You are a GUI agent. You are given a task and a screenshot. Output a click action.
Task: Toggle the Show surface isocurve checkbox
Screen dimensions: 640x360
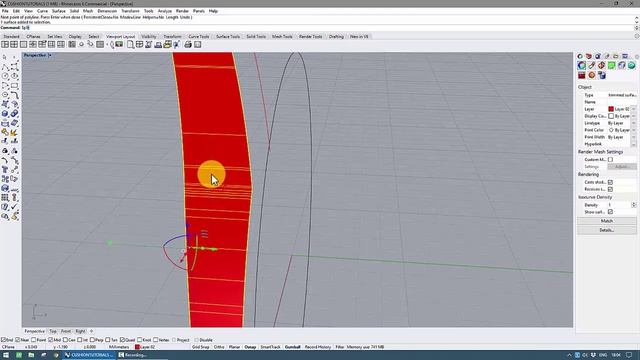tap(610, 212)
